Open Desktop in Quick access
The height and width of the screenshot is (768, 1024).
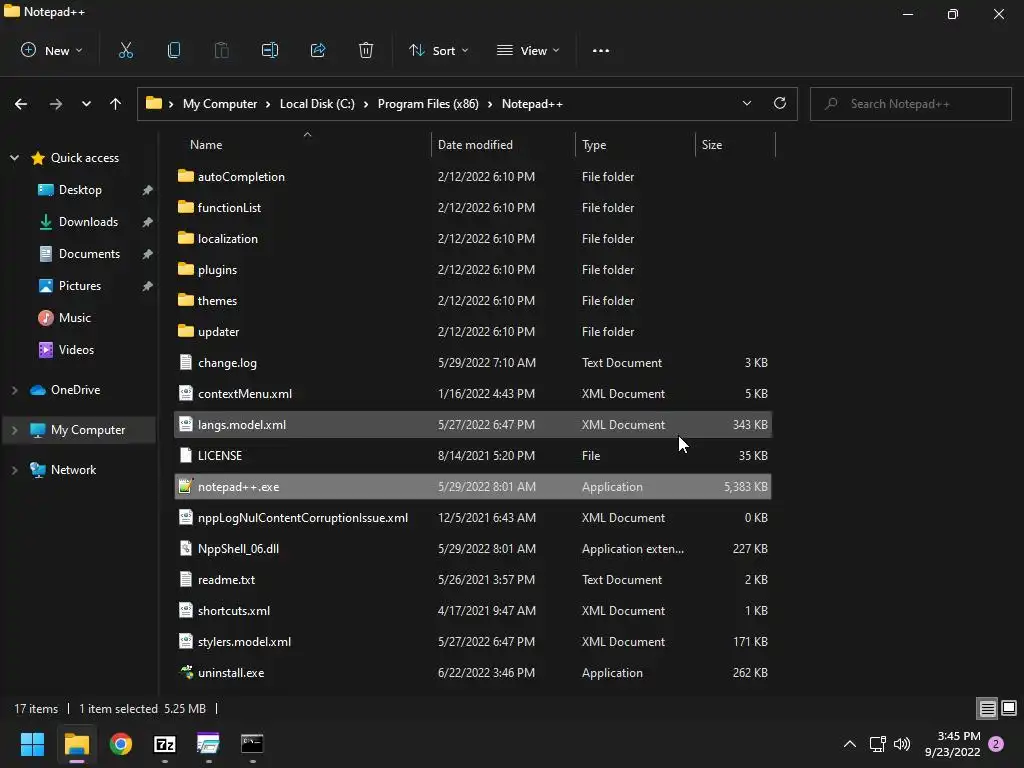coord(80,190)
